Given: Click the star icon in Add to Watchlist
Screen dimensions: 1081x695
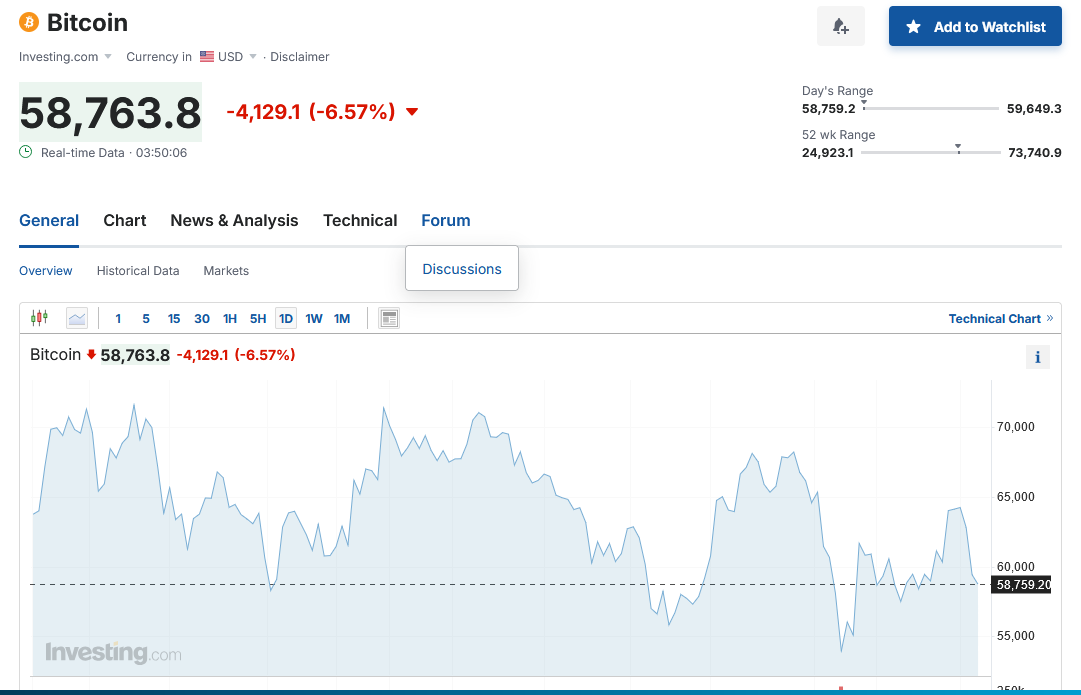Looking at the screenshot, I should coord(913,27).
